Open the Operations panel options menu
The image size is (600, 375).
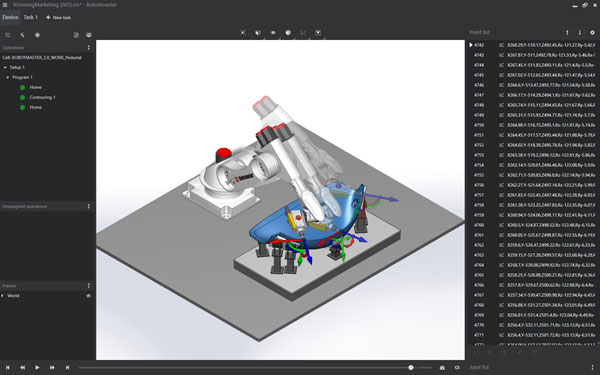[89, 47]
